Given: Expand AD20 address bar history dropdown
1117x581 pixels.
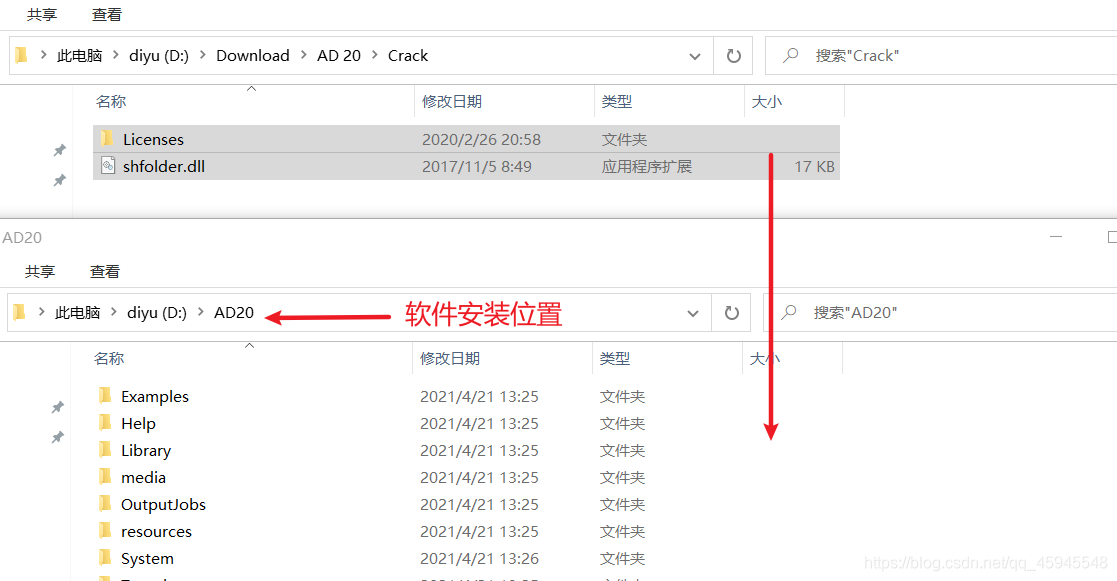Looking at the screenshot, I should tap(693, 313).
